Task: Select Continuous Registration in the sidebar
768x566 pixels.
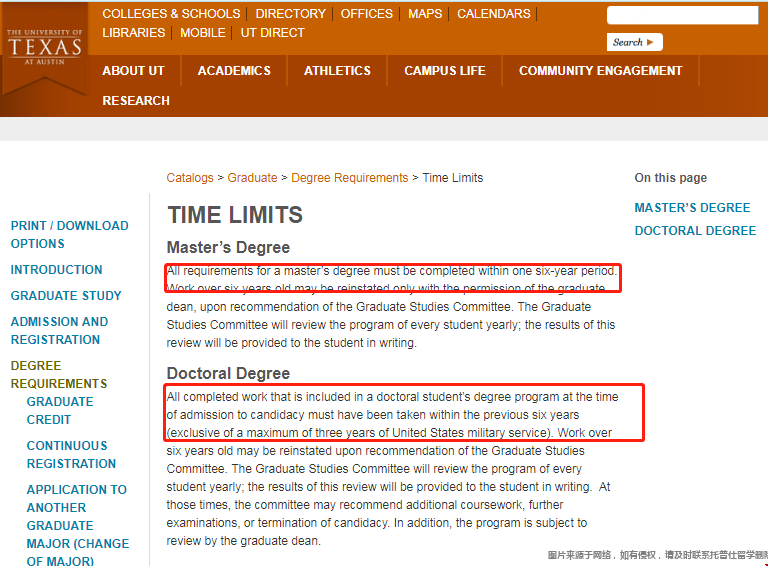Action: tap(71, 455)
